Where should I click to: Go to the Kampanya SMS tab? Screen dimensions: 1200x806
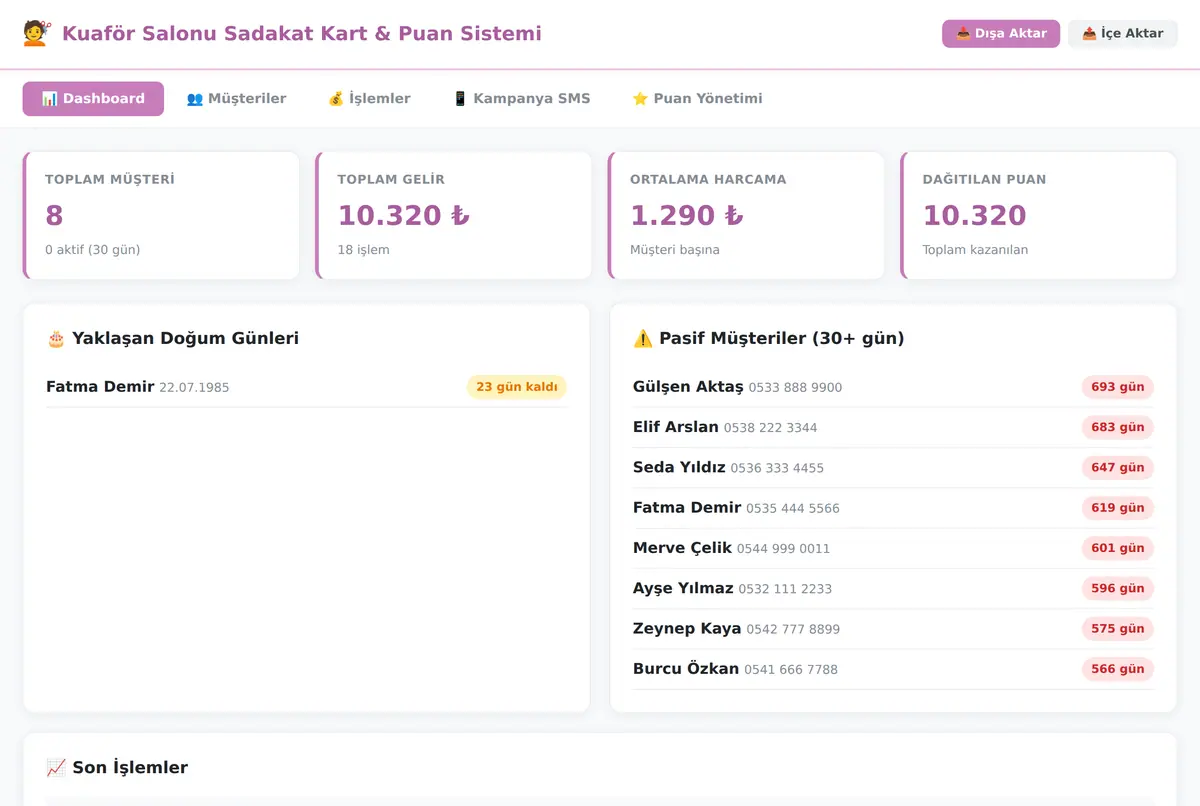click(x=521, y=99)
